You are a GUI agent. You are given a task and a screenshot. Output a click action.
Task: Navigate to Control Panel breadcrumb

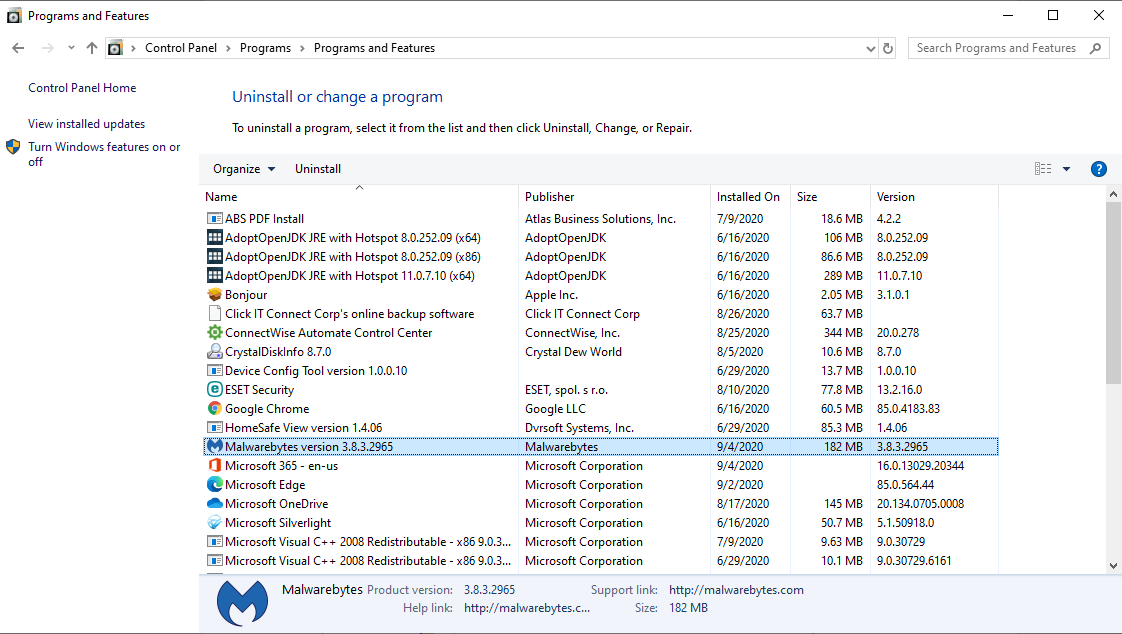(x=181, y=48)
